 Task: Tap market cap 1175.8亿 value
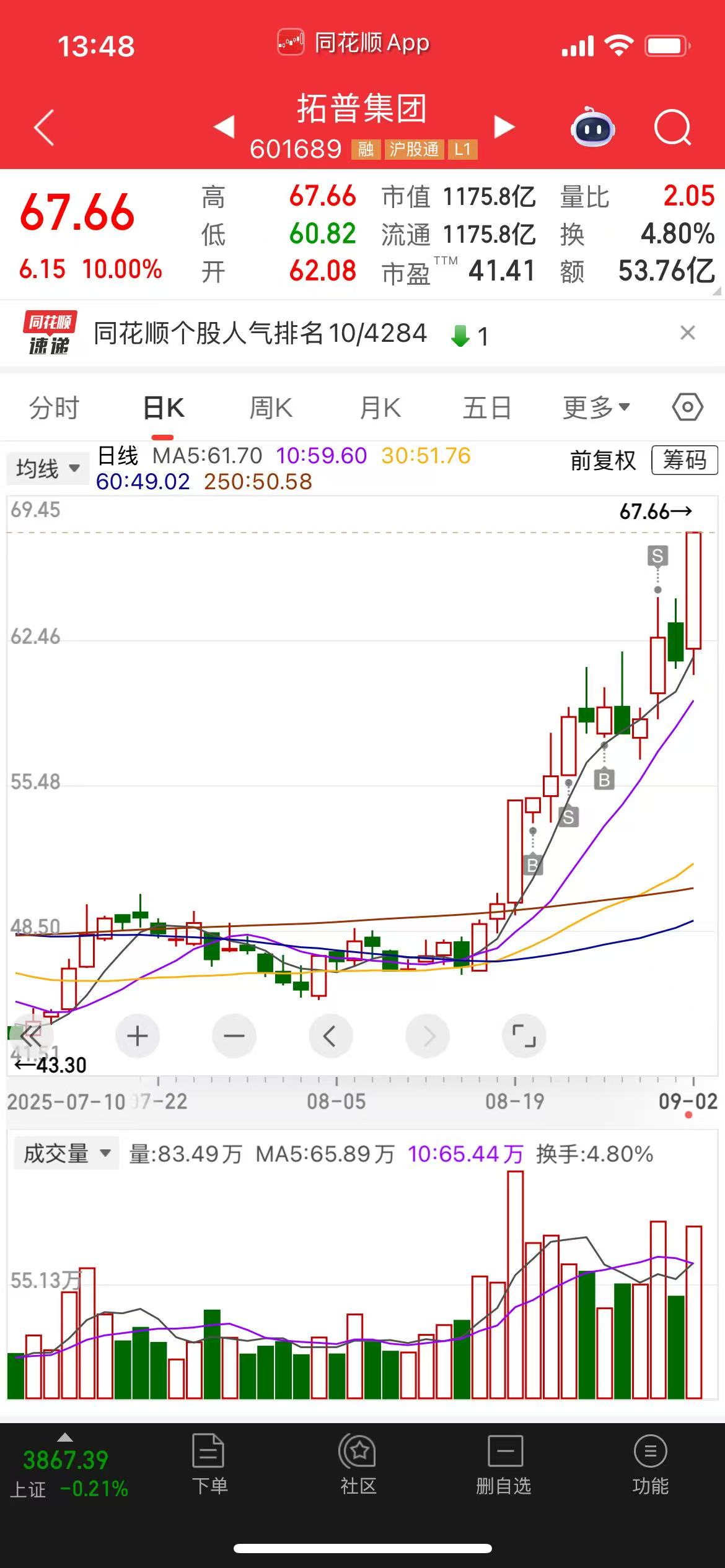click(489, 197)
